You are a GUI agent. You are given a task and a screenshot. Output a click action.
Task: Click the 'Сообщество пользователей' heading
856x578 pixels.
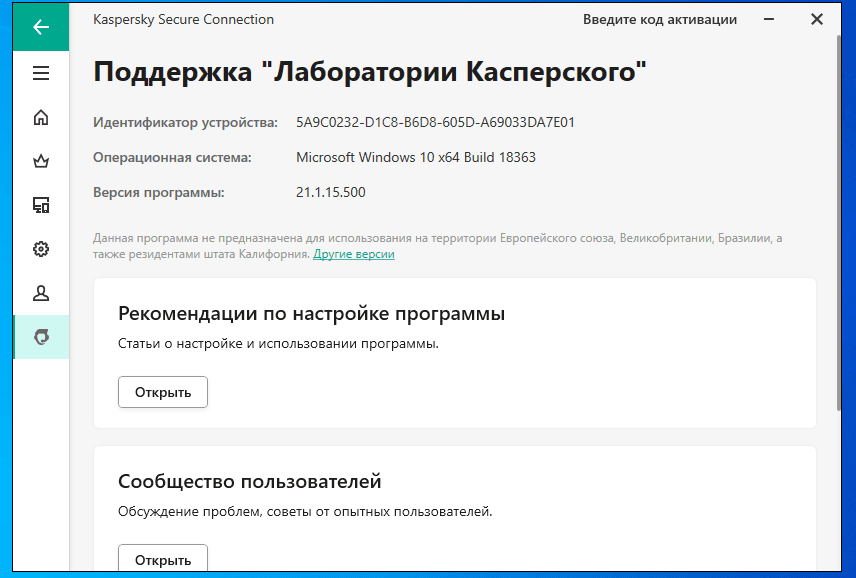[249, 481]
